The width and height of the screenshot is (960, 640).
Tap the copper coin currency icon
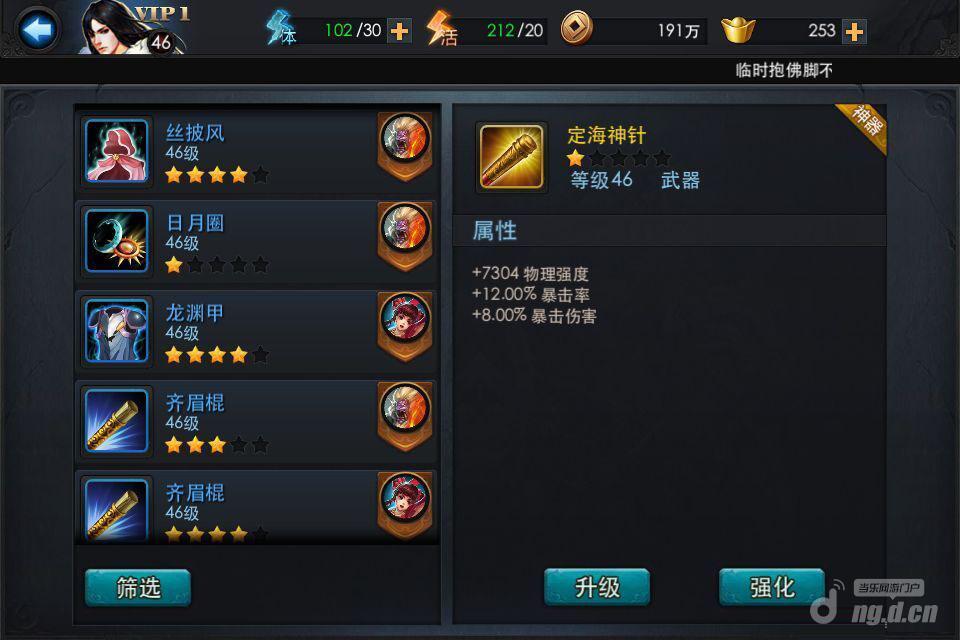(x=577, y=28)
